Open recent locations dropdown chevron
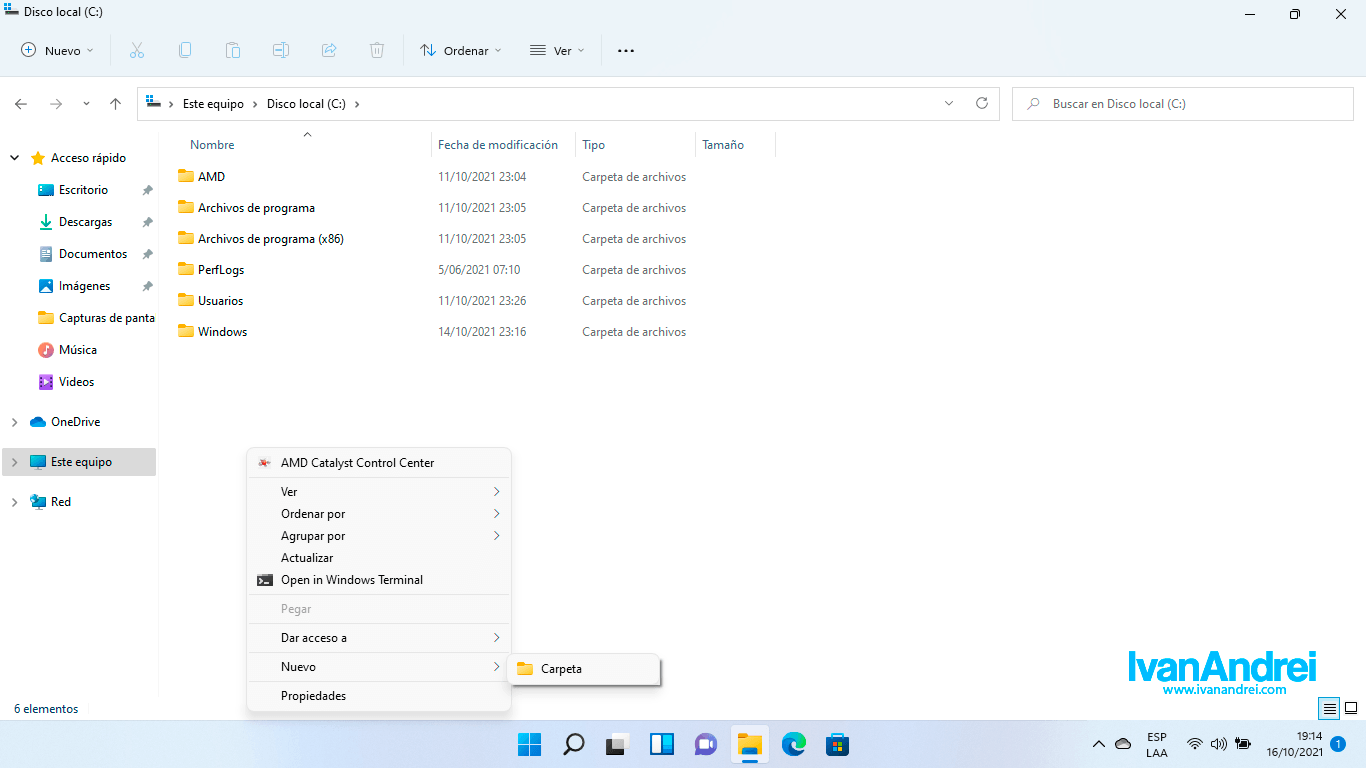Image resolution: width=1366 pixels, height=768 pixels. (x=86, y=104)
